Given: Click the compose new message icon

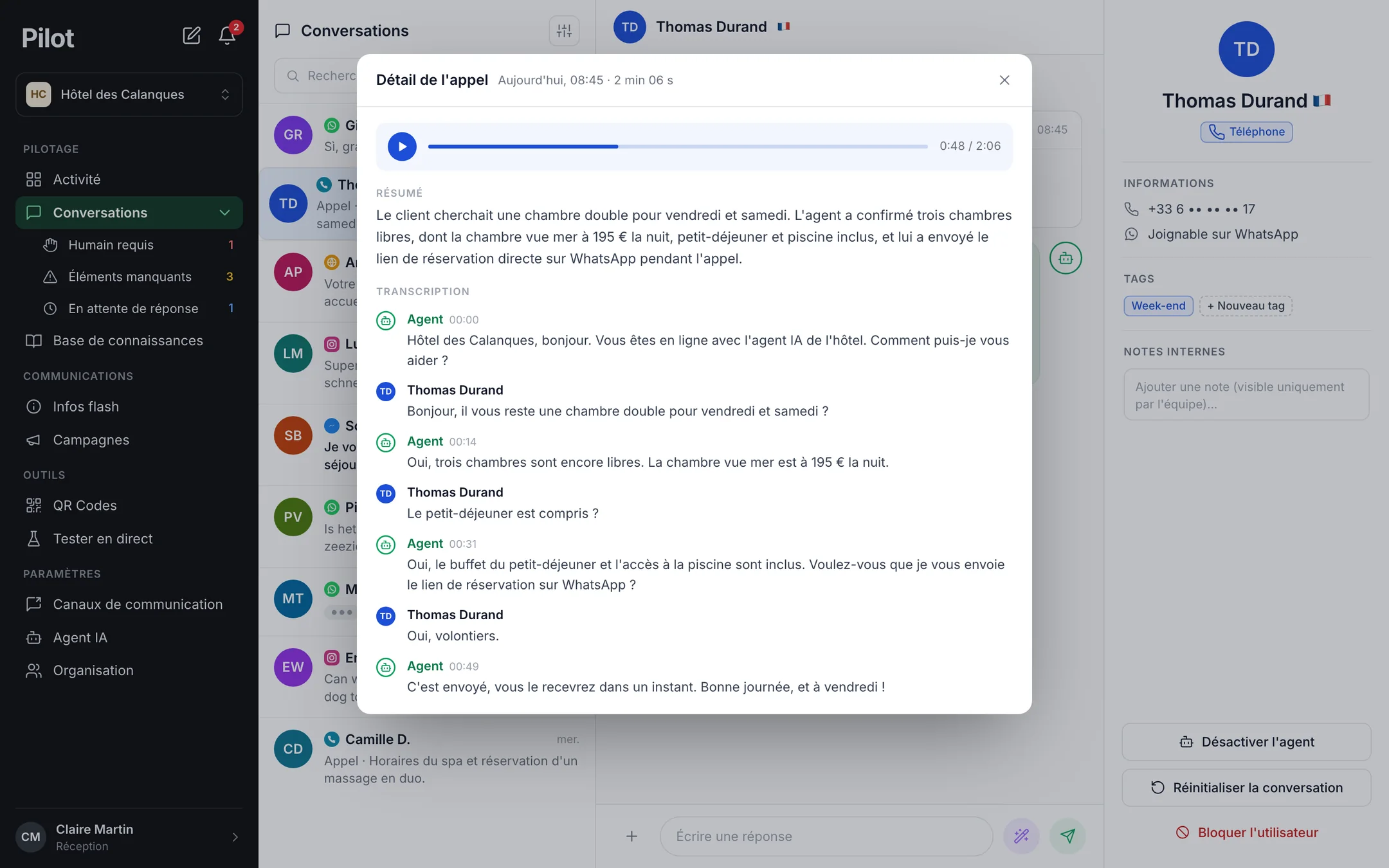Looking at the screenshot, I should (191, 35).
